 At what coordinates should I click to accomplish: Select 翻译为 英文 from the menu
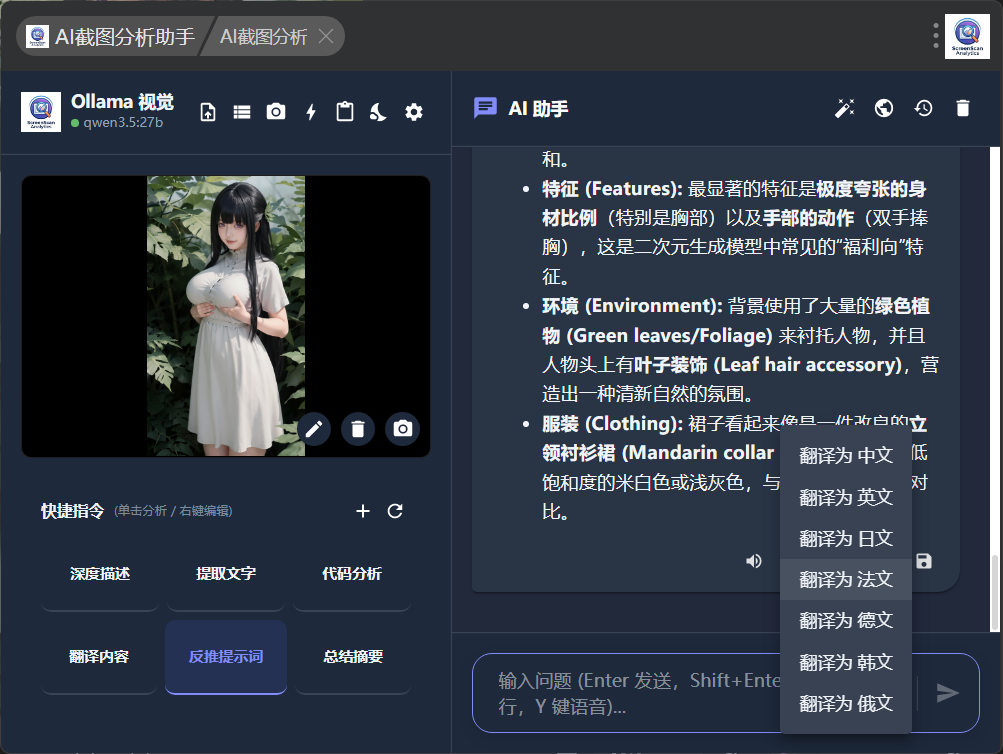(846, 497)
